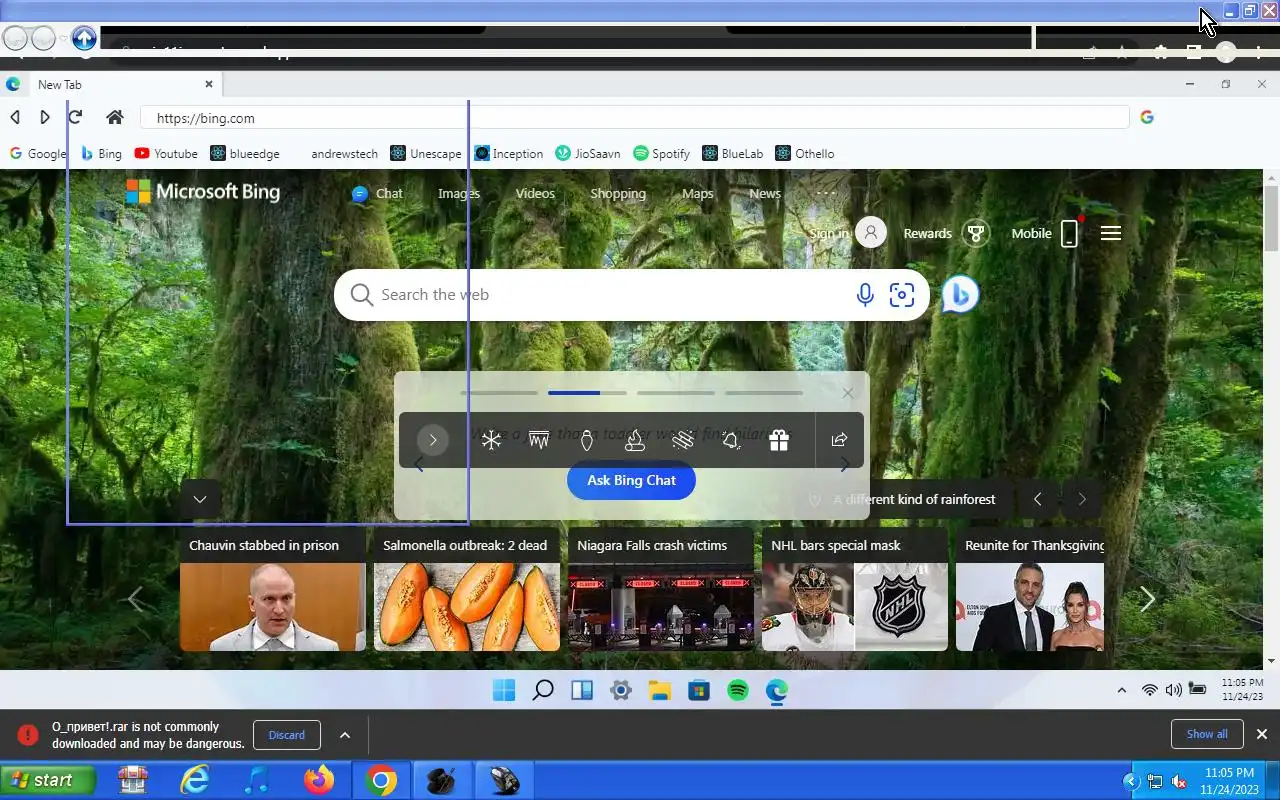Image resolution: width=1280 pixels, height=800 pixels.
Task: Open the blueedge bookmark
Action: click(x=245, y=154)
